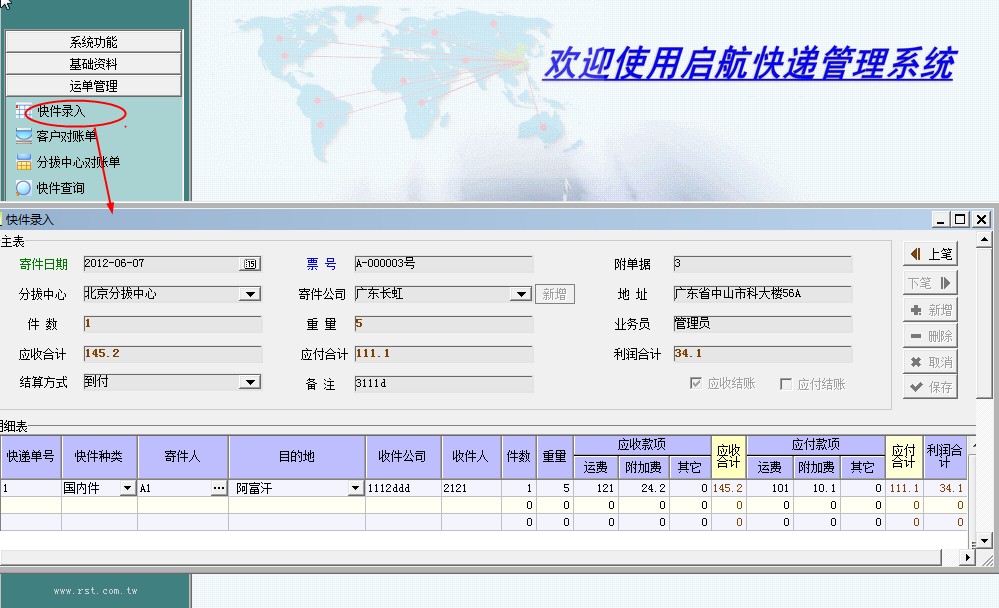
Task: Click the 新增 button with plus icon
Action: (x=930, y=310)
